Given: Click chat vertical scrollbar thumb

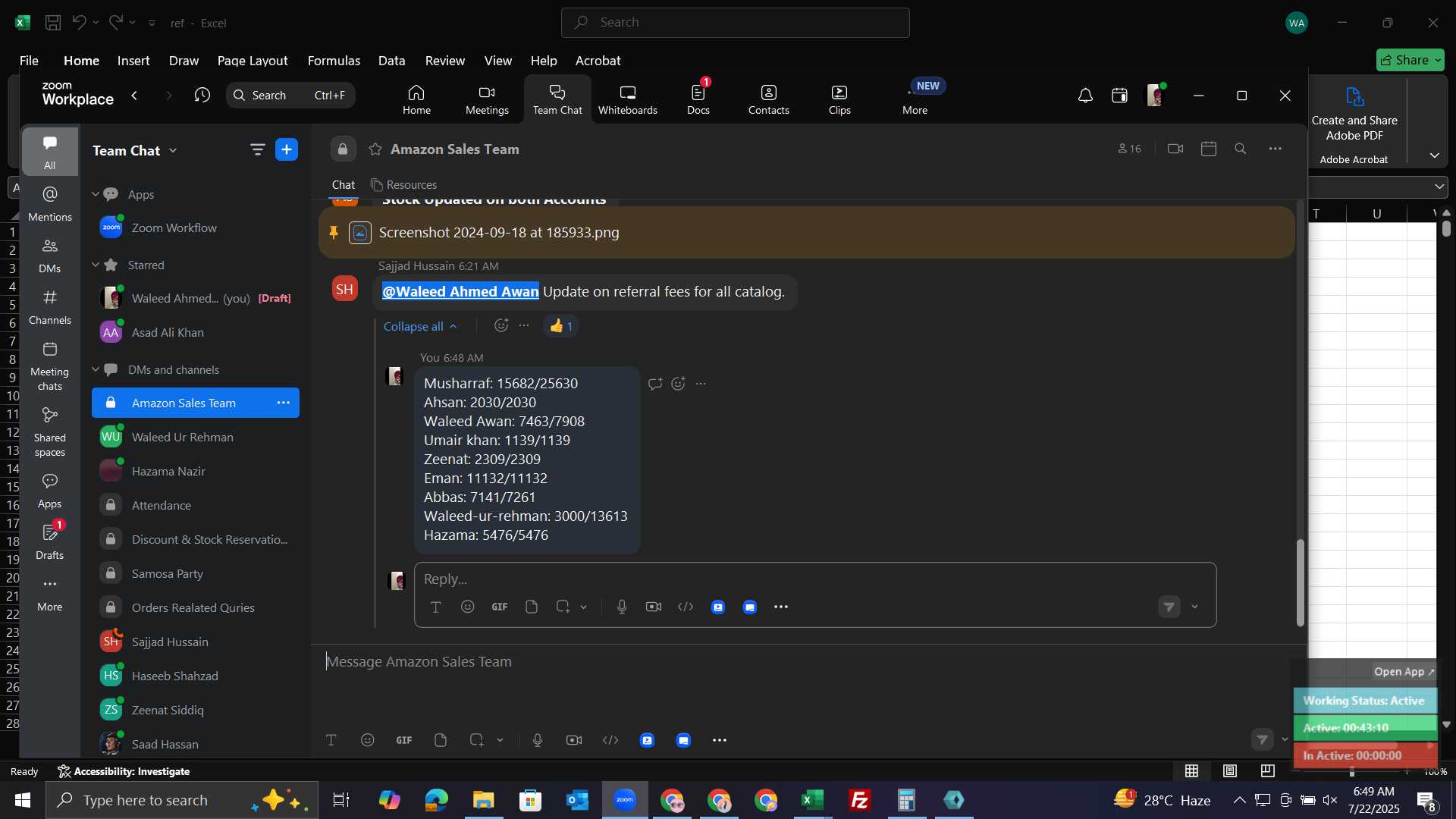Looking at the screenshot, I should click(1300, 582).
